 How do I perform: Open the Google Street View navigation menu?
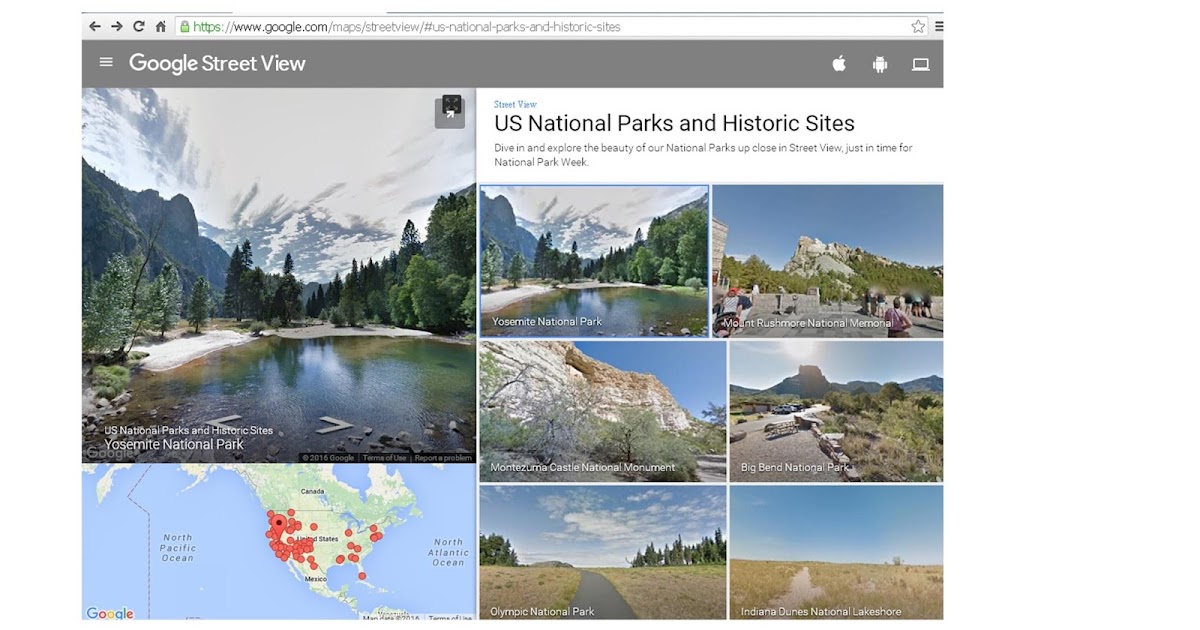[x=105, y=62]
